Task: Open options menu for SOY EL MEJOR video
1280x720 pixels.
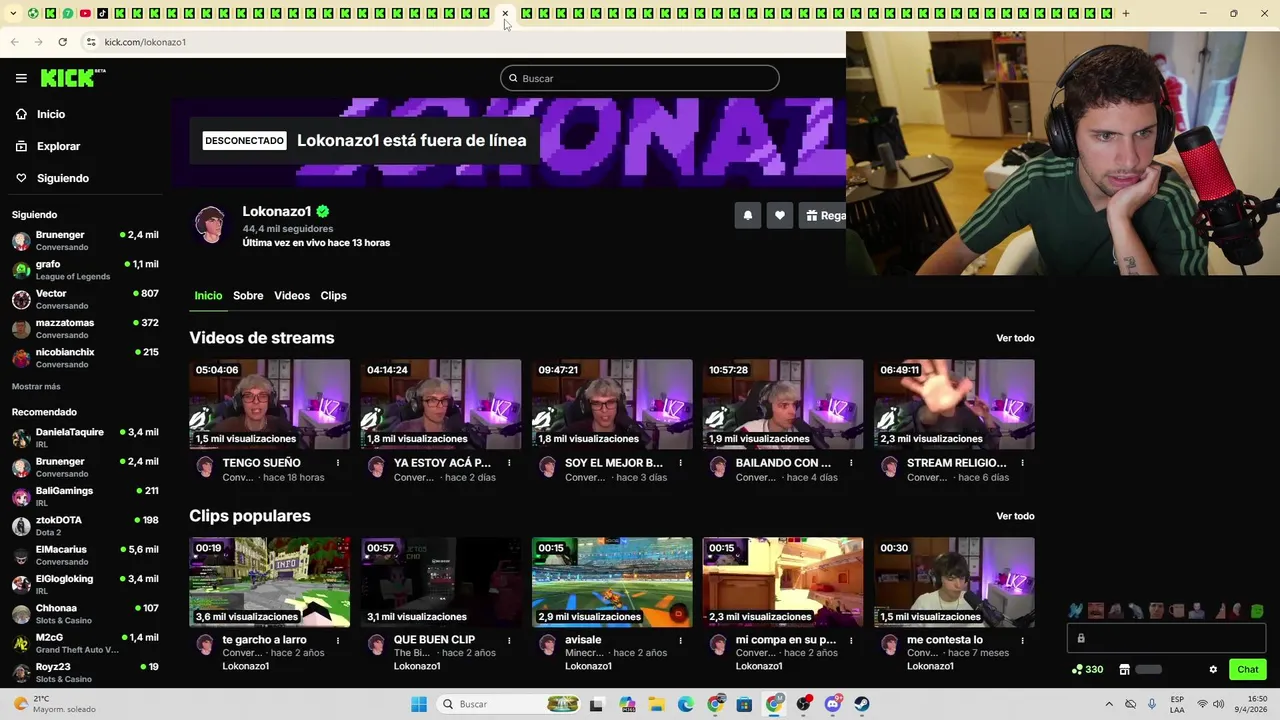Action: (680, 463)
